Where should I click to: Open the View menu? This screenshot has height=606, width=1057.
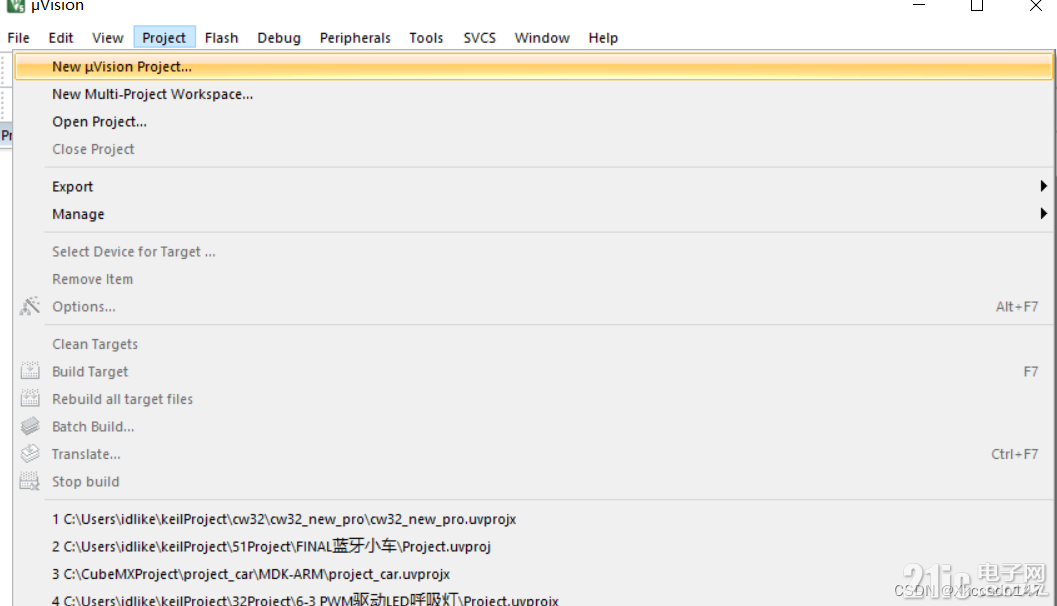point(108,38)
